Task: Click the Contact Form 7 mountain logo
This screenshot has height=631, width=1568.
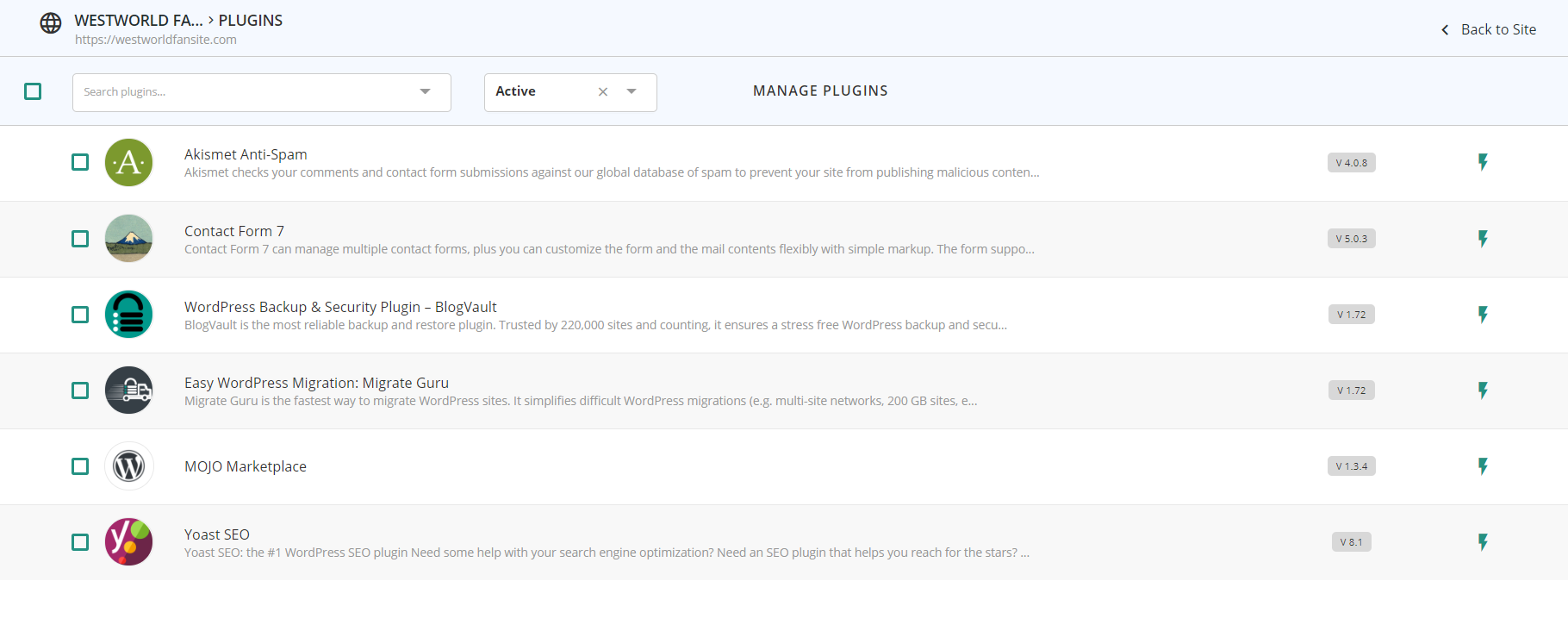Action: coord(128,238)
